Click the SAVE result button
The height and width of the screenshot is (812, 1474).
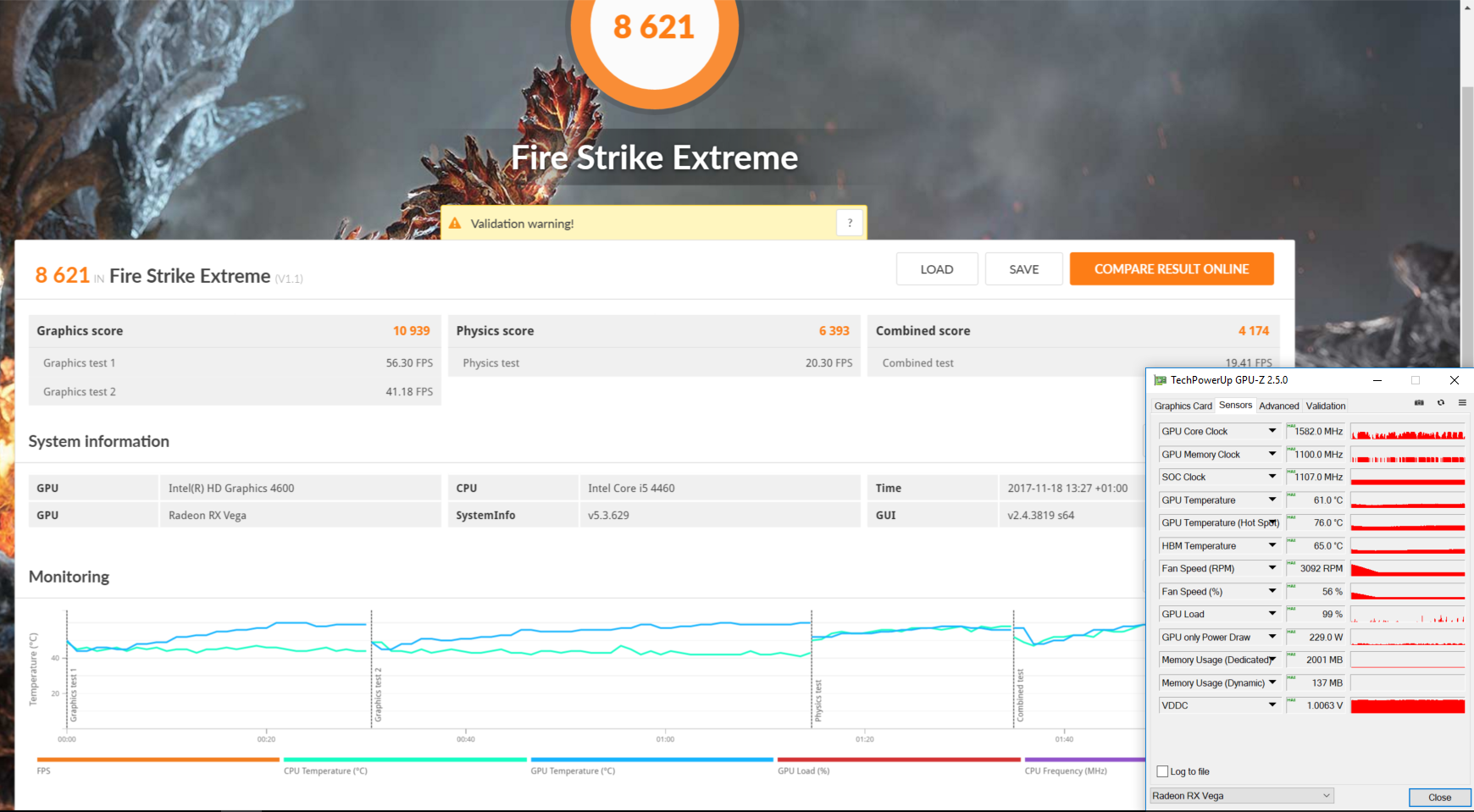1023,269
